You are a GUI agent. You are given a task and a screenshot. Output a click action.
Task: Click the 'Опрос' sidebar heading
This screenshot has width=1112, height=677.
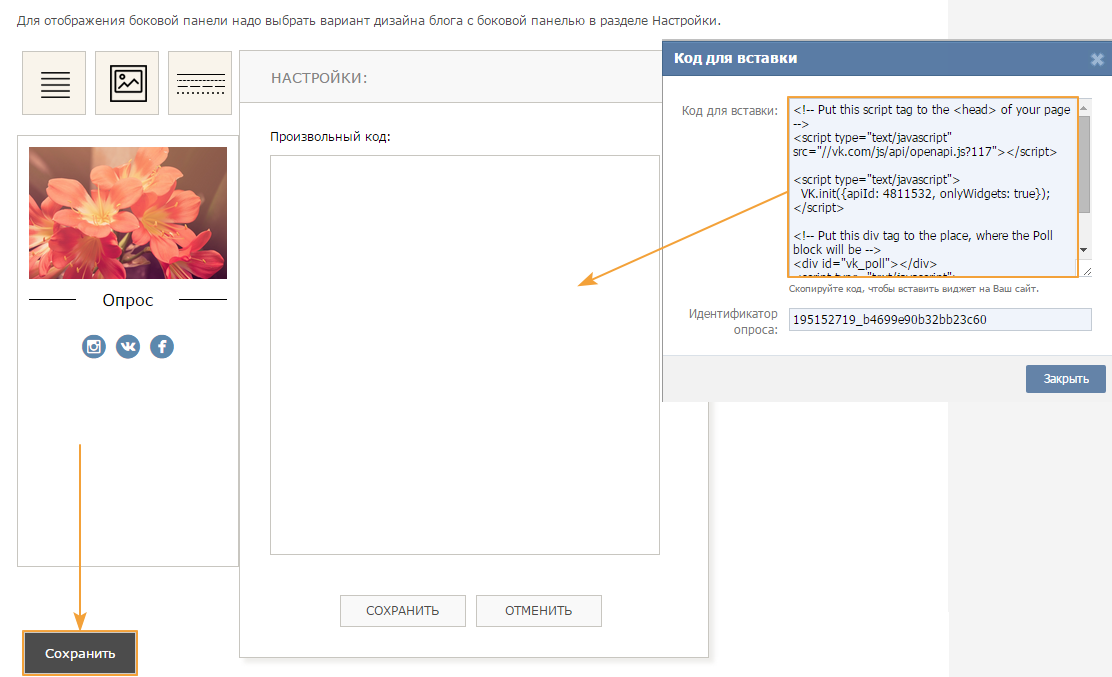pos(128,300)
